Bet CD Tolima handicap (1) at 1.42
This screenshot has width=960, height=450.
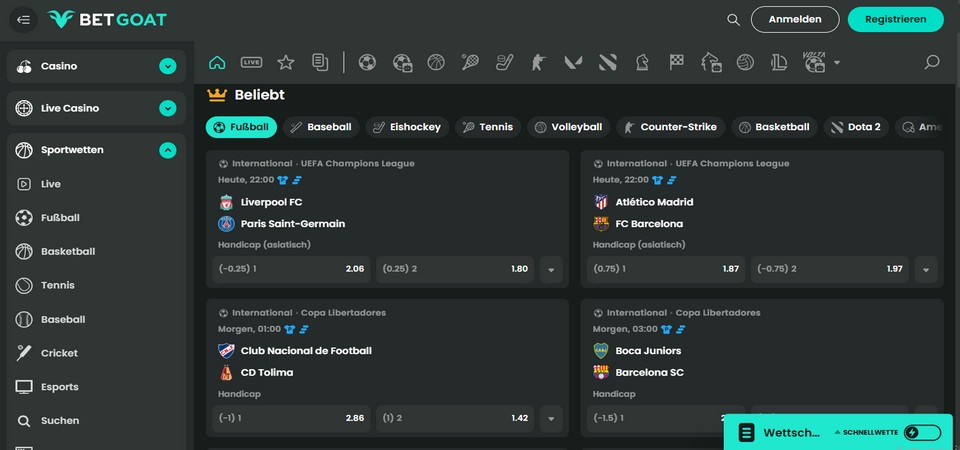pos(455,419)
